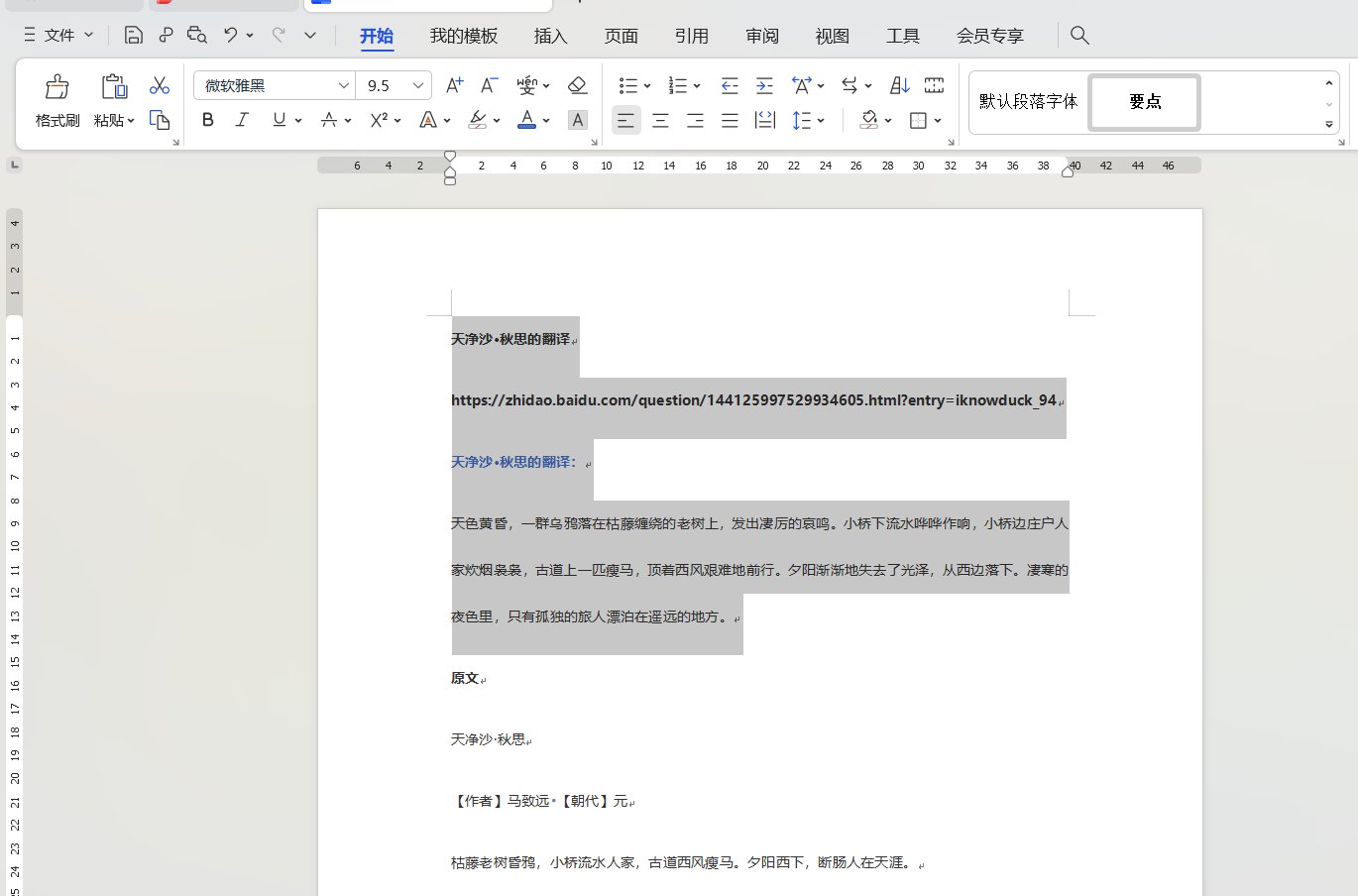This screenshot has height=896, width=1358.
Task: Click the Distributed alignment icon
Action: [765, 120]
